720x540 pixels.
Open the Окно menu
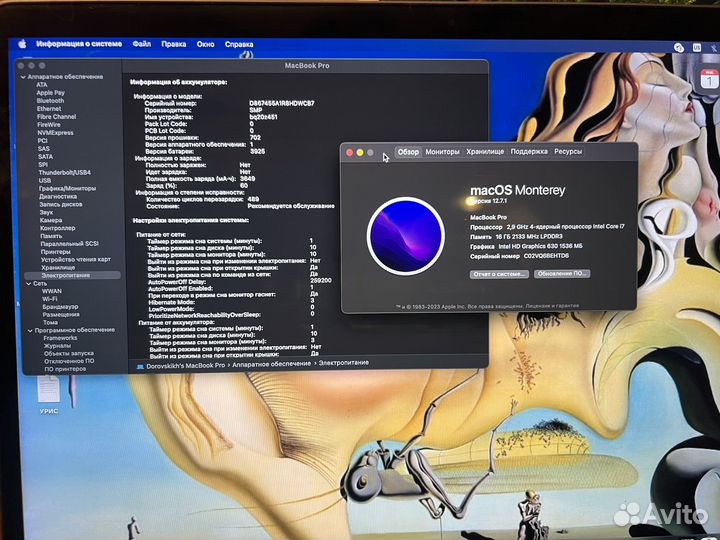click(205, 44)
